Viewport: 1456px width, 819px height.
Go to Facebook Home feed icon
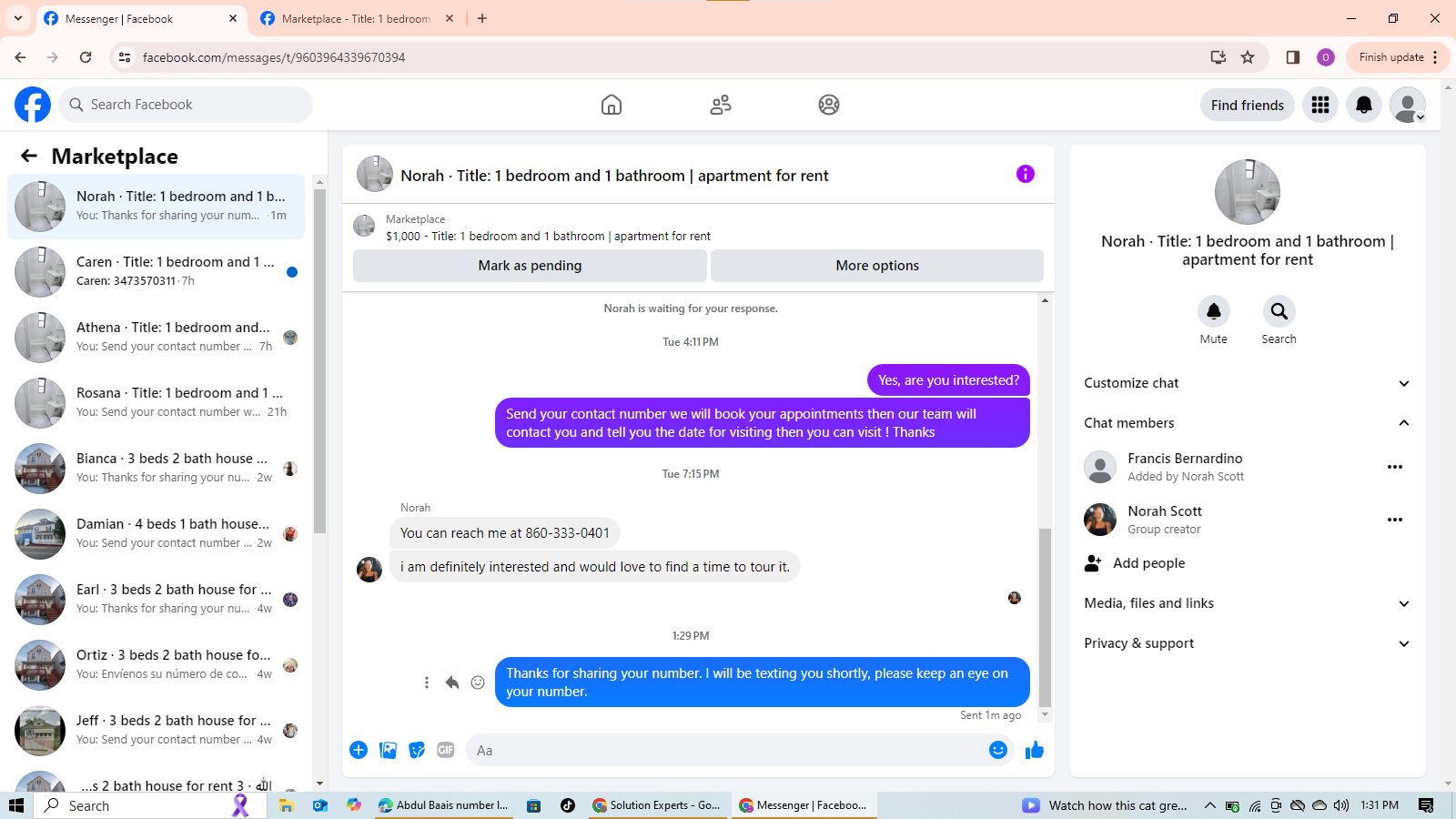[x=612, y=105]
